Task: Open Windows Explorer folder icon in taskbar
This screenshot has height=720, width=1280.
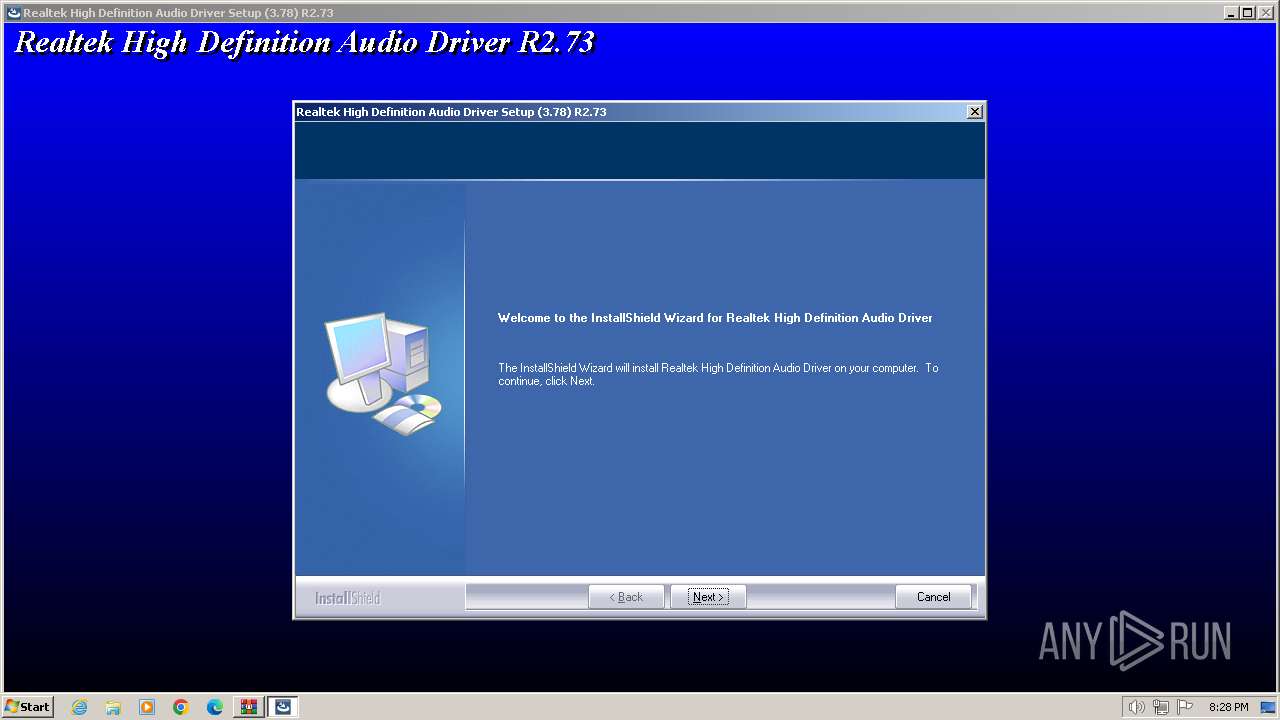Action: 113,707
